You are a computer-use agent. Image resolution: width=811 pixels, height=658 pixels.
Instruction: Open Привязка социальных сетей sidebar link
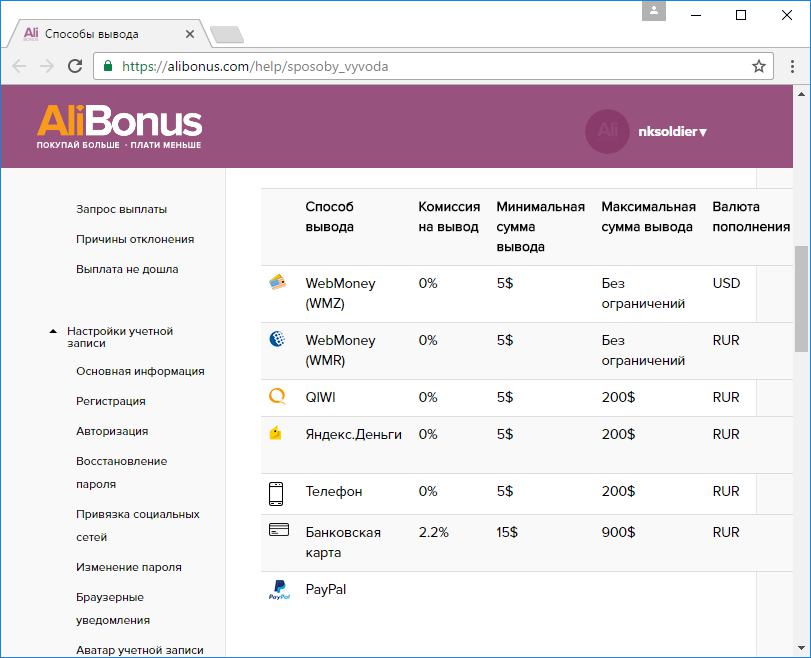138,526
